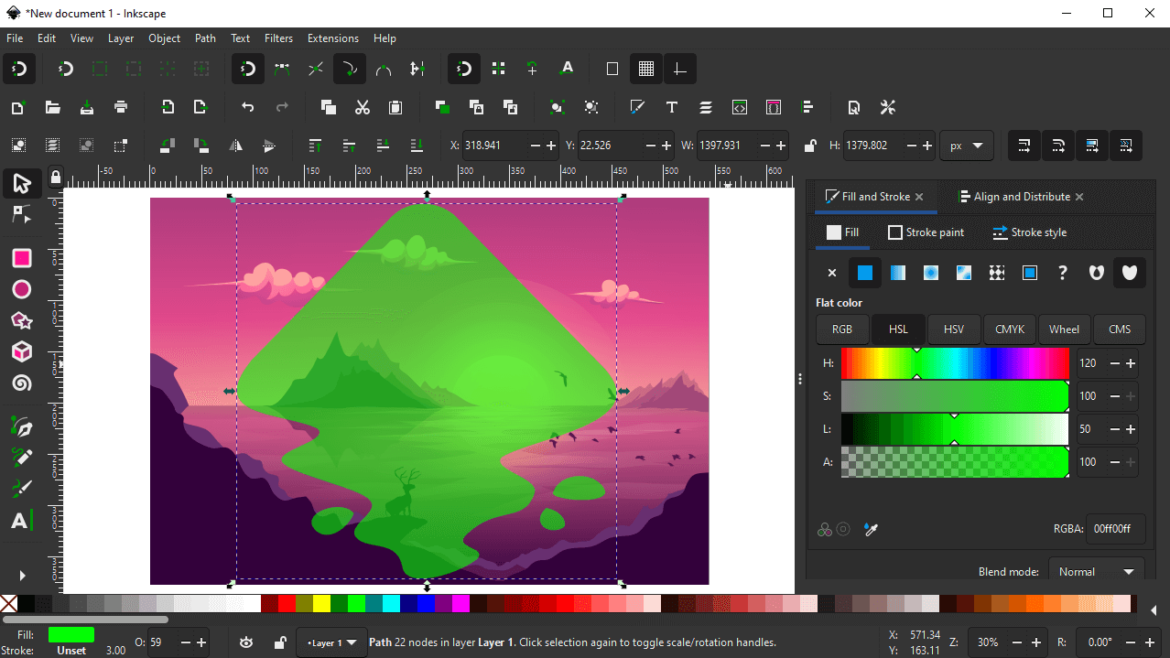
Task: Switch to the CMYK color mode
Action: 1009,329
